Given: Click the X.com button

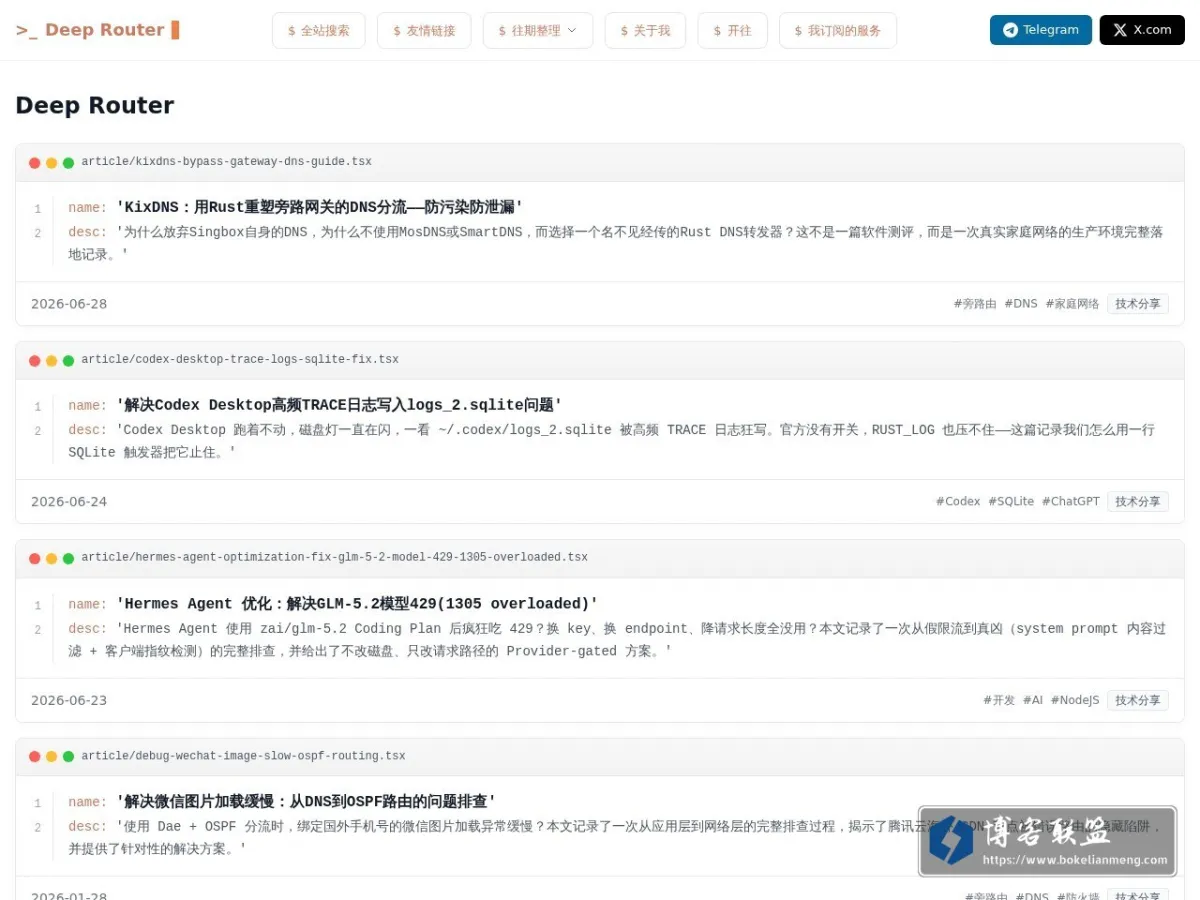Looking at the screenshot, I should point(1142,30).
